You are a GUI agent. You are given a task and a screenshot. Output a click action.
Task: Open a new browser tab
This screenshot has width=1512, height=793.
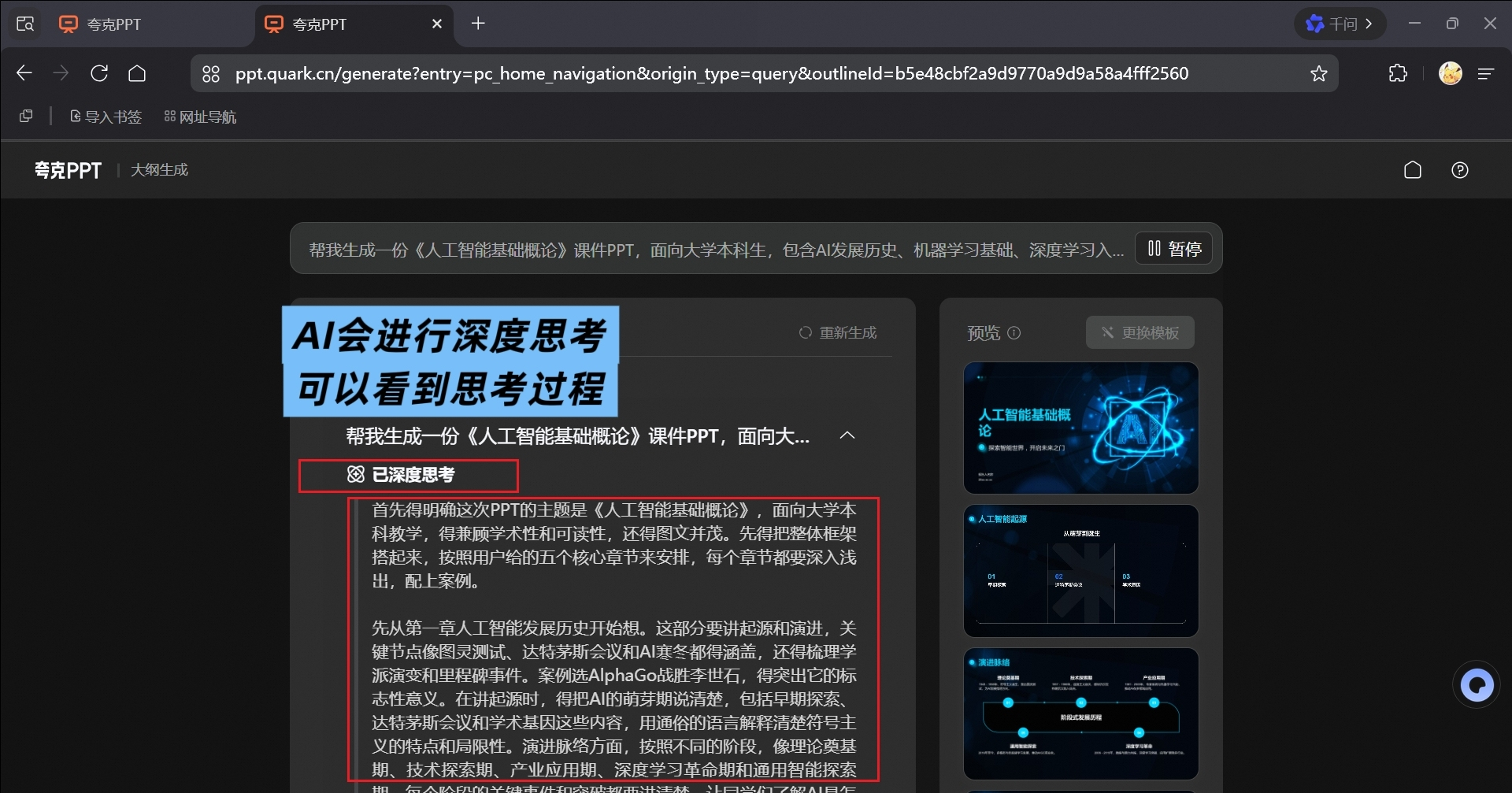click(x=478, y=24)
